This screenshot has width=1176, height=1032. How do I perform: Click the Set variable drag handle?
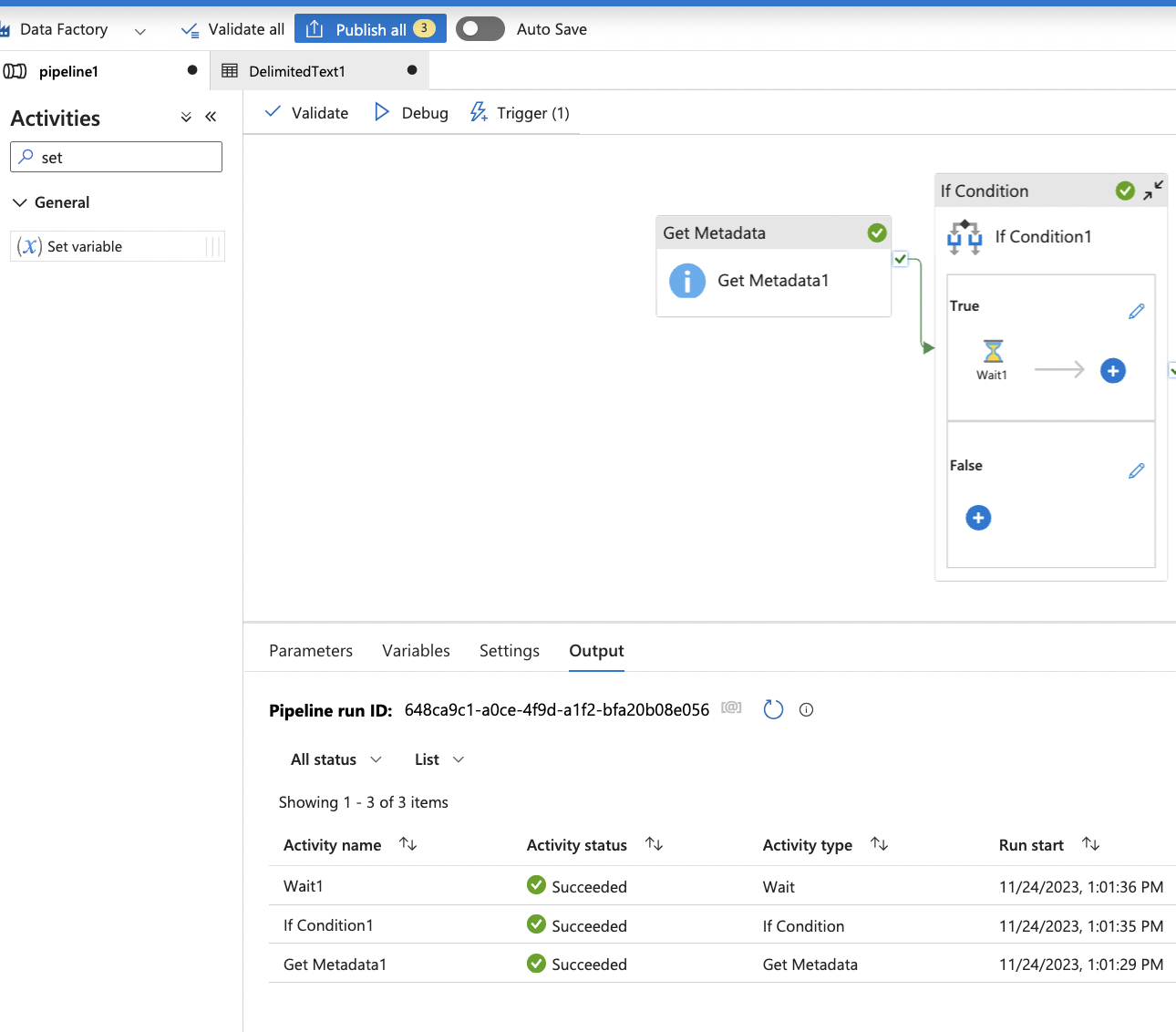[x=213, y=246]
